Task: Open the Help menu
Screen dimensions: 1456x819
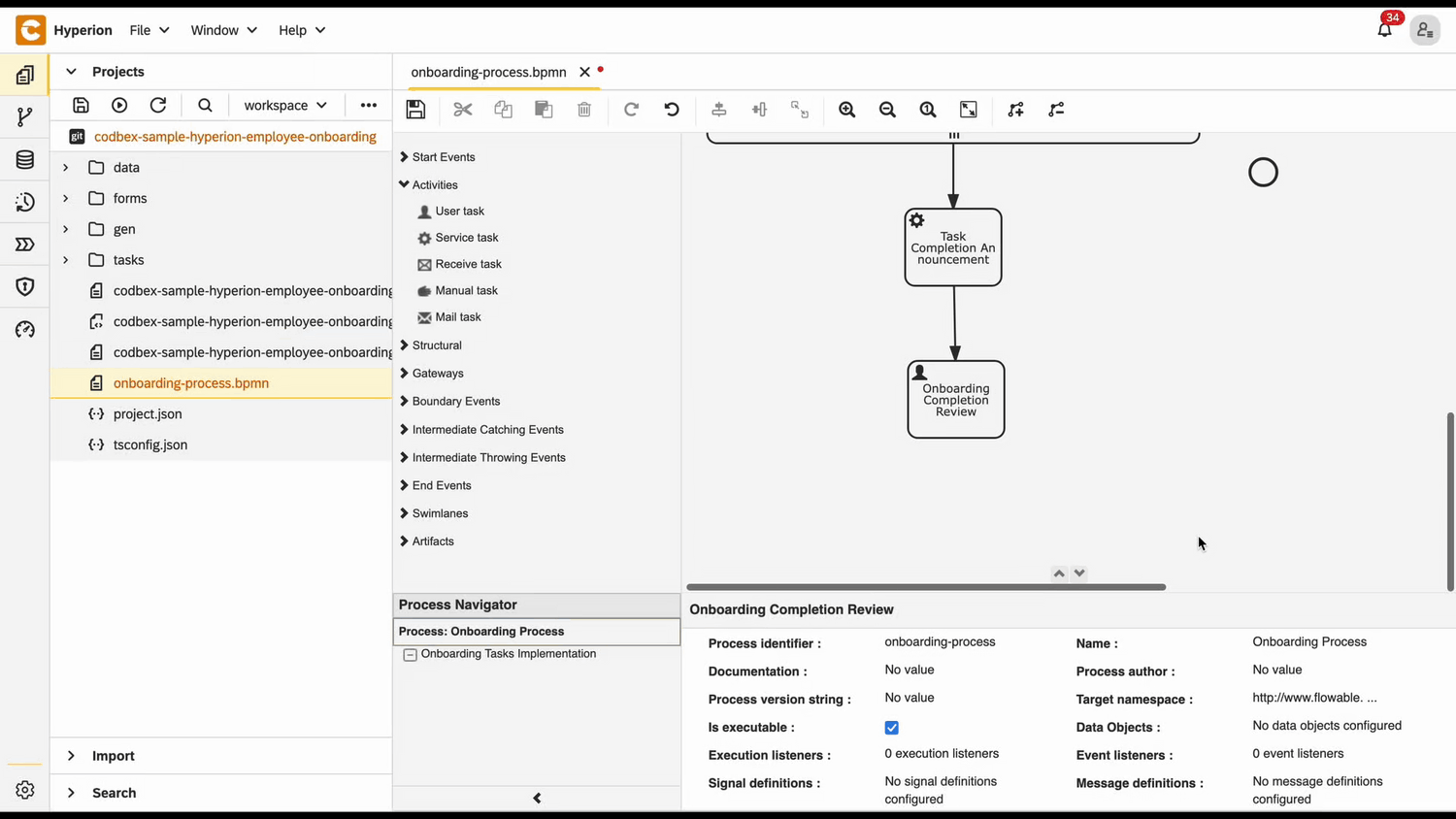Action: (x=301, y=30)
